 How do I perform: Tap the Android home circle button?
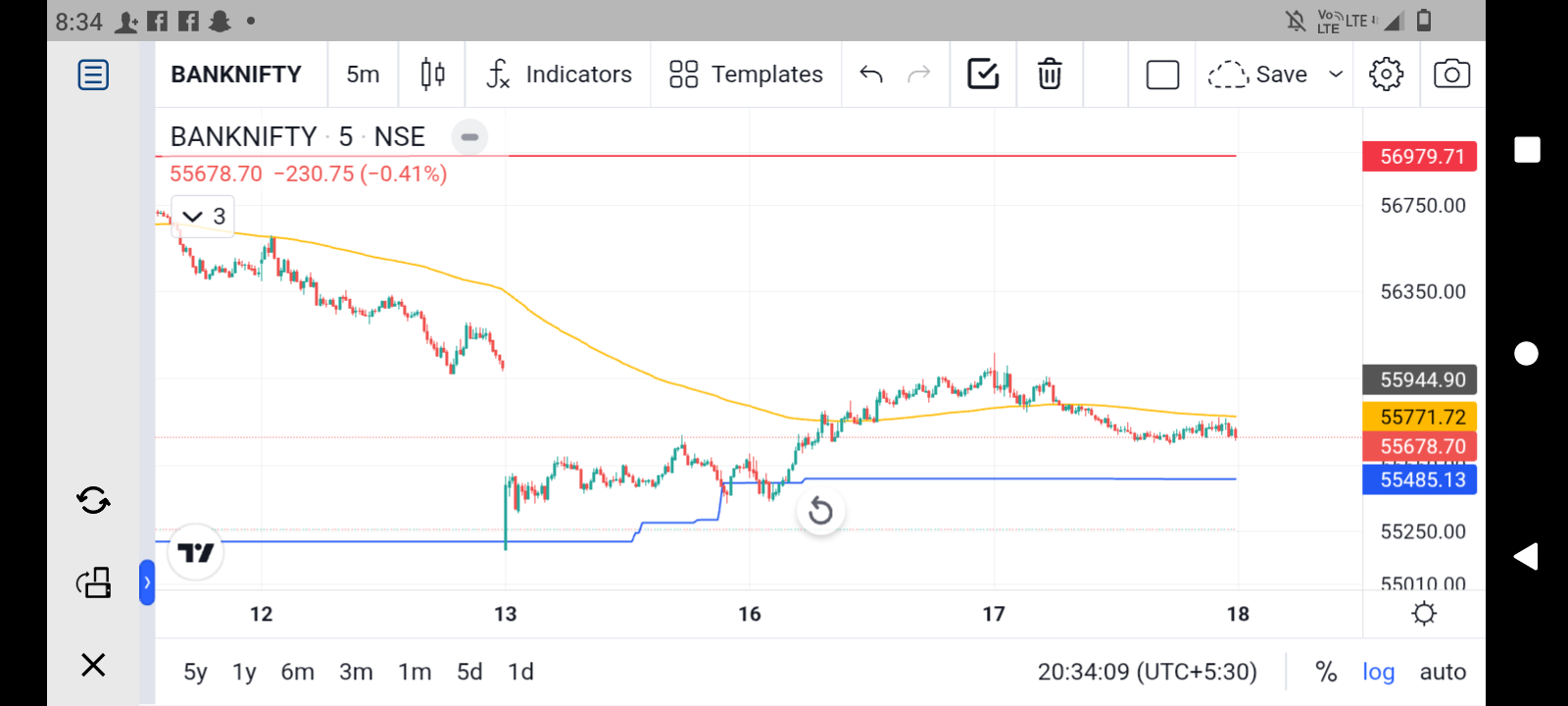pyautogui.click(x=1526, y=353)
